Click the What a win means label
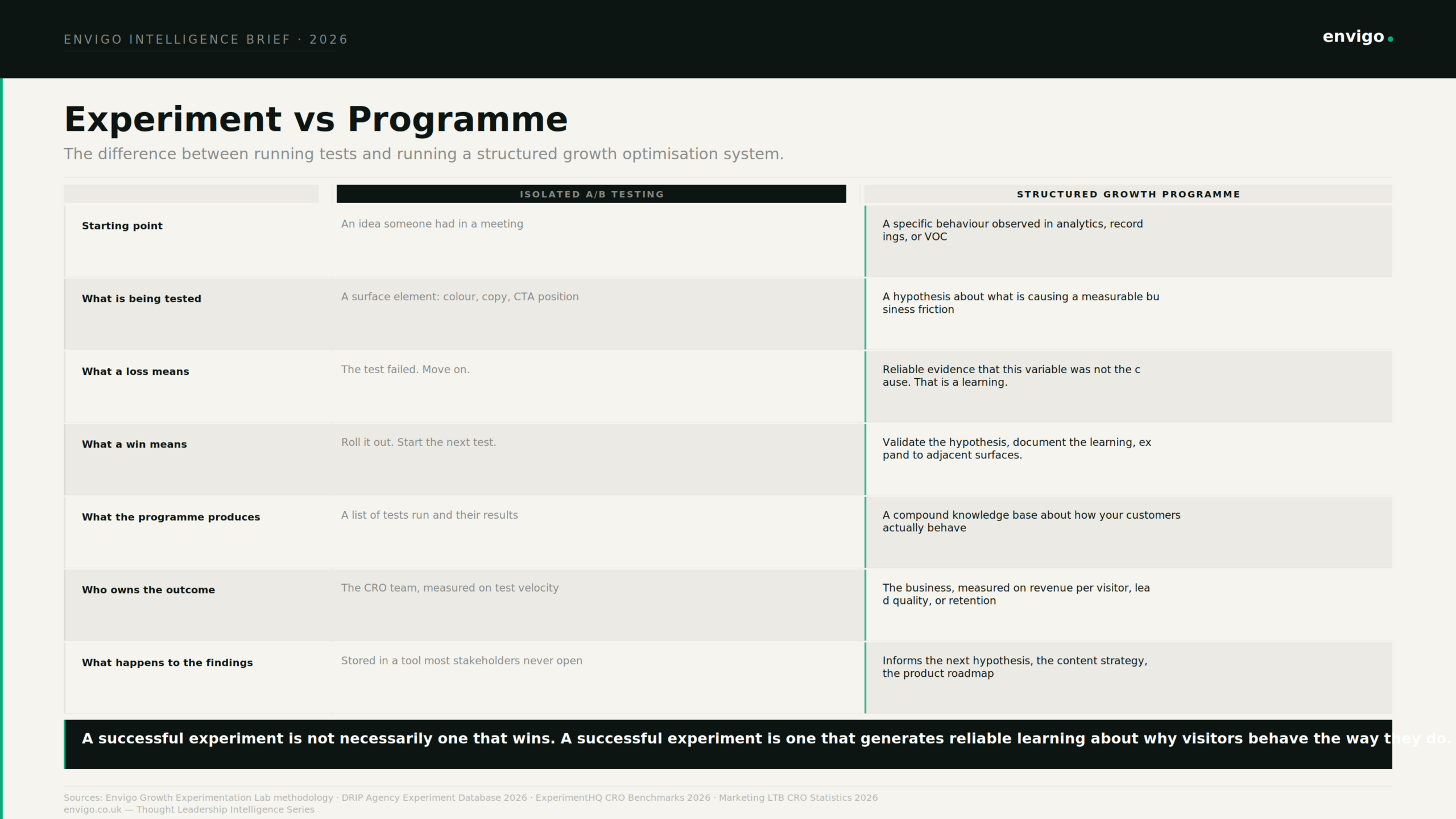Image resolution: width=1456 pixels, height=819 pixels. [134, 444]
